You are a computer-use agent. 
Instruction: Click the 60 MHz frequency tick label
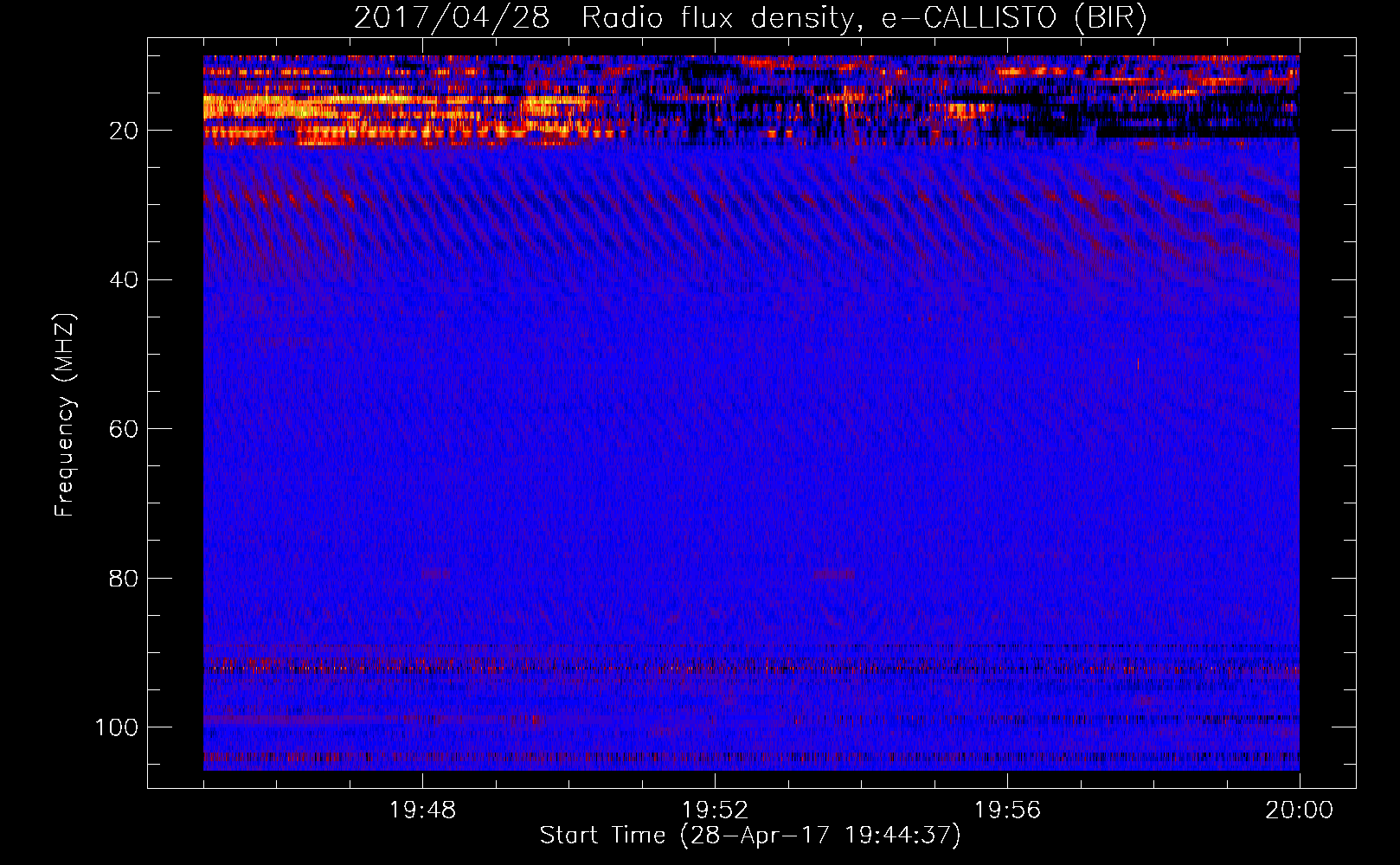point(124,429)
